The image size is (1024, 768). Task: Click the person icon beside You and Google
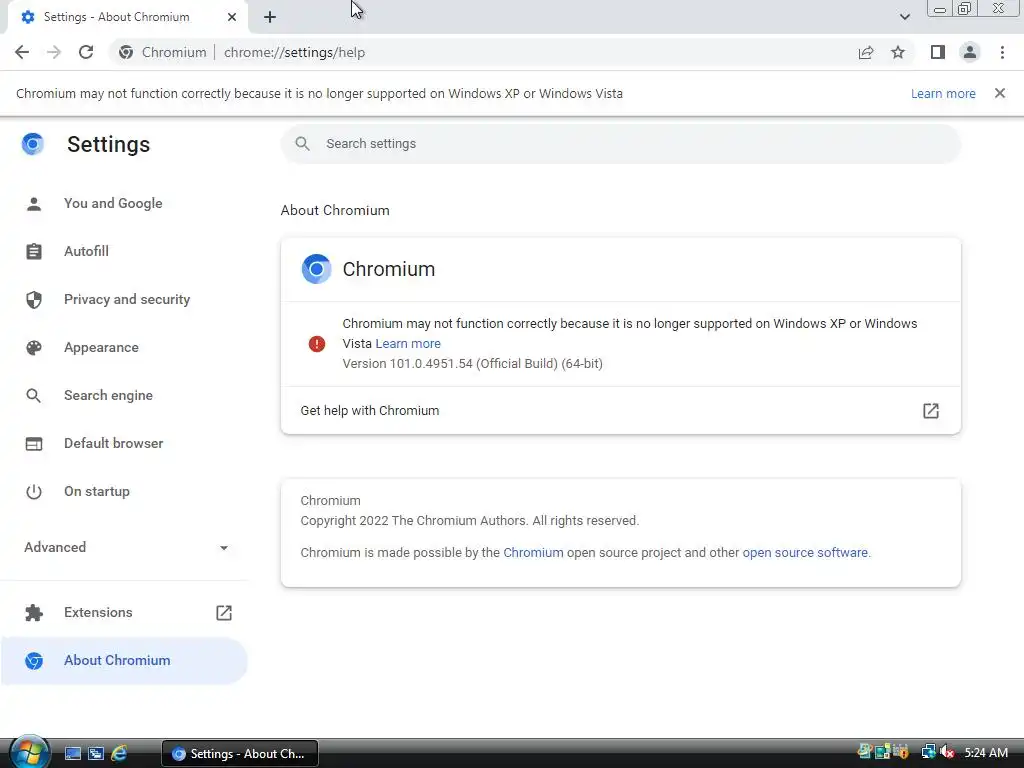coord(34,204)
